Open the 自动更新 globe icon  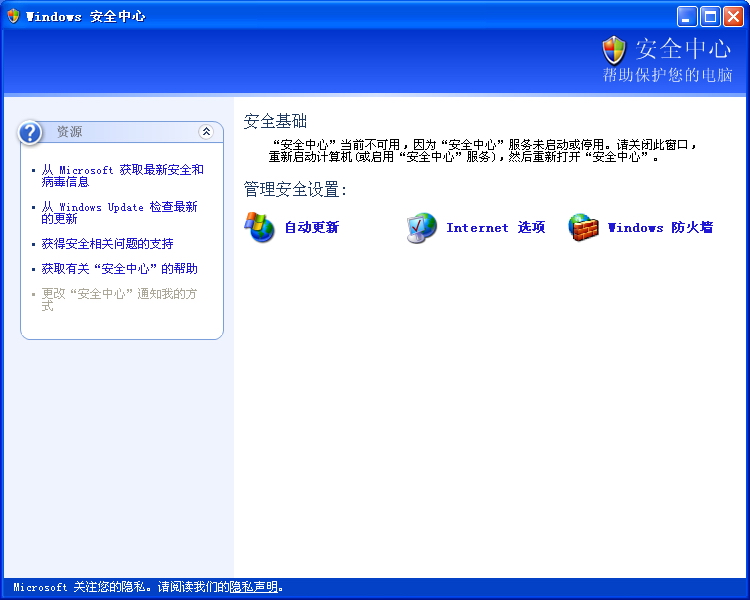[259, 227]
